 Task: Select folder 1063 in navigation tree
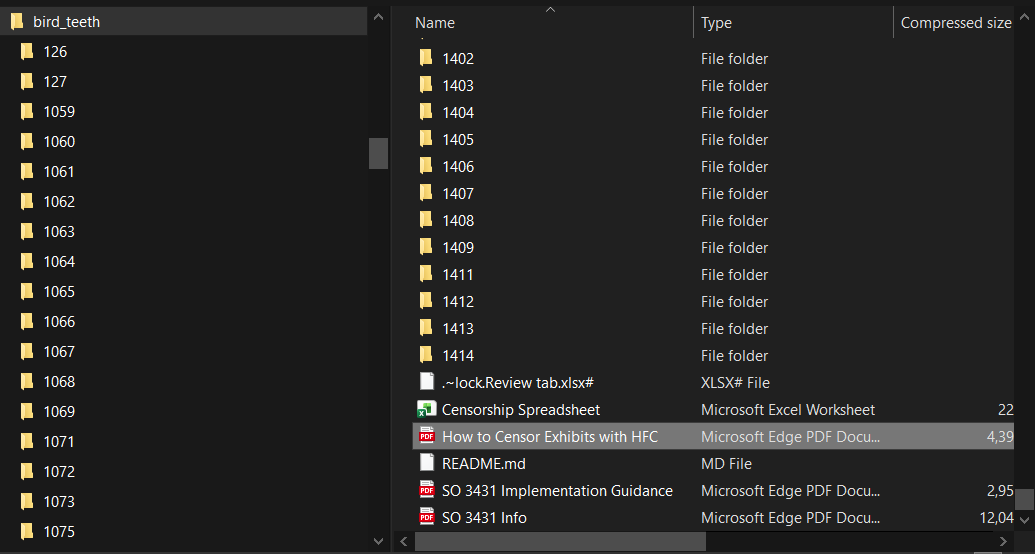(x=59, y=232)
